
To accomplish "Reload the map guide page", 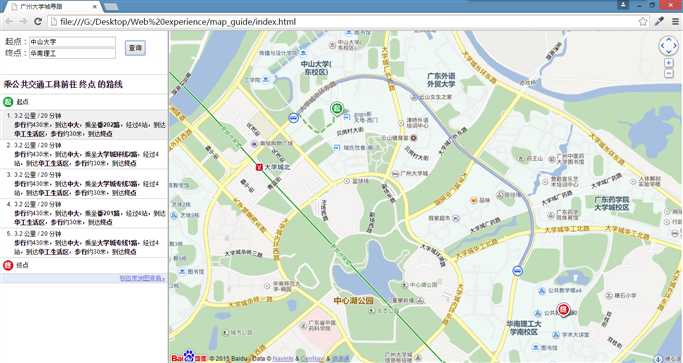I will 38,21.
